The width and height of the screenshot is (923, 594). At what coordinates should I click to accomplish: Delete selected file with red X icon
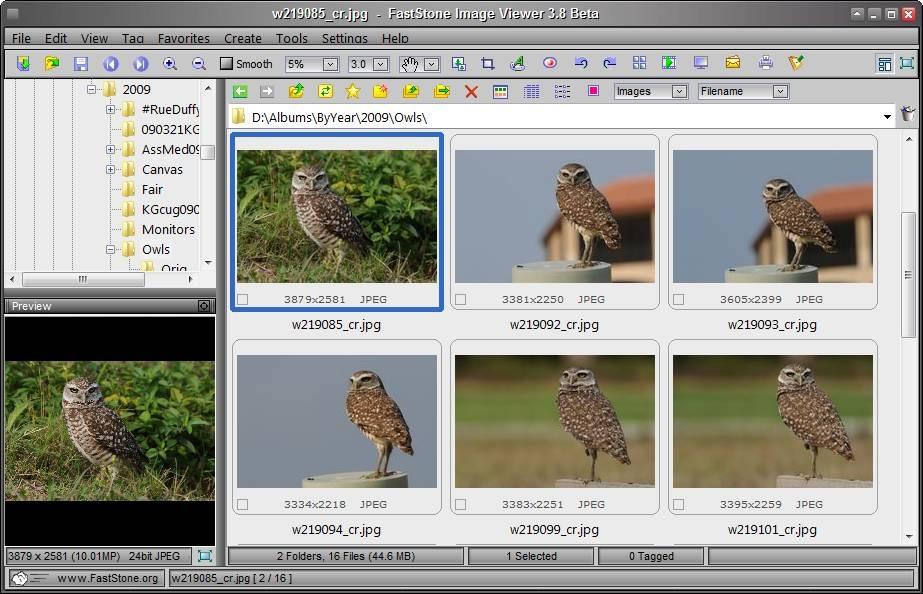click(471, 91)
